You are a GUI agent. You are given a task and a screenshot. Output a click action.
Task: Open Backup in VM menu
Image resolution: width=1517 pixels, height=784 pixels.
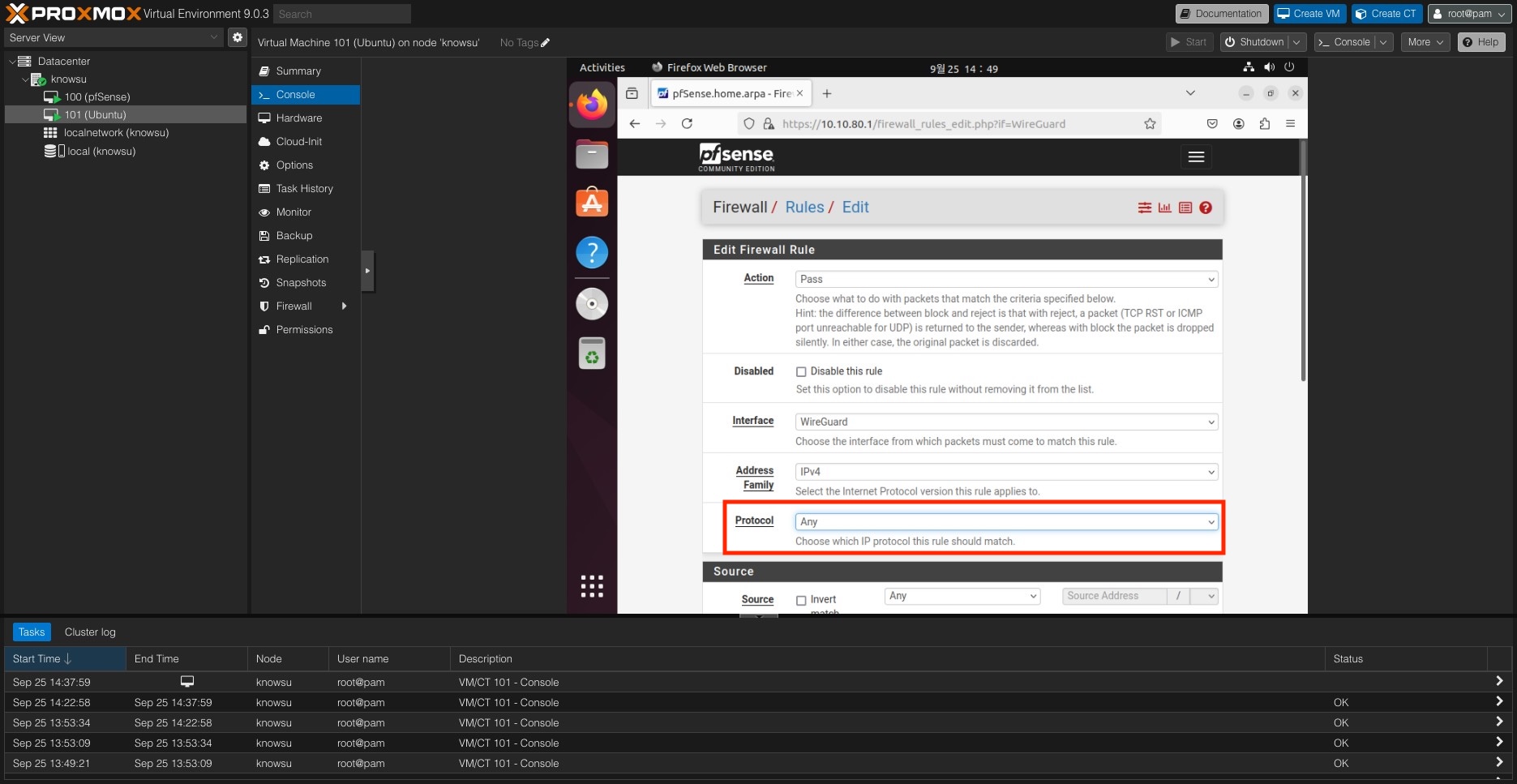[x=306, y=236]
